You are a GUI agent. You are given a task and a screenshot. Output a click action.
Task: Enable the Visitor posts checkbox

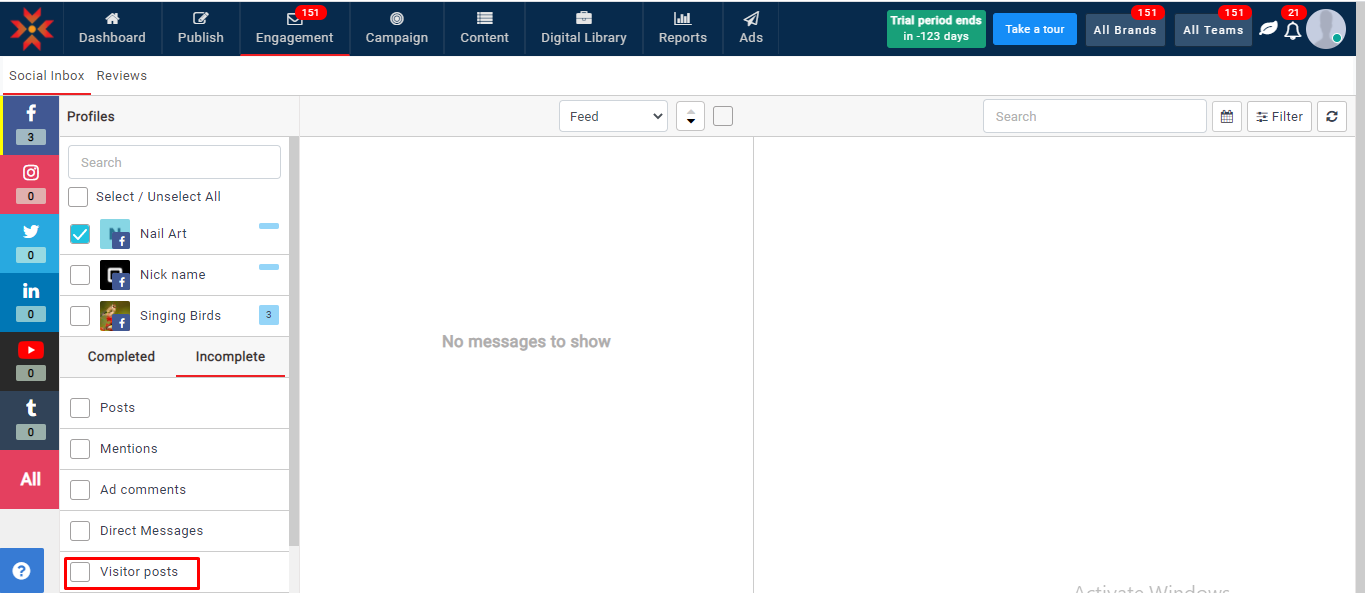click(80, 572)
